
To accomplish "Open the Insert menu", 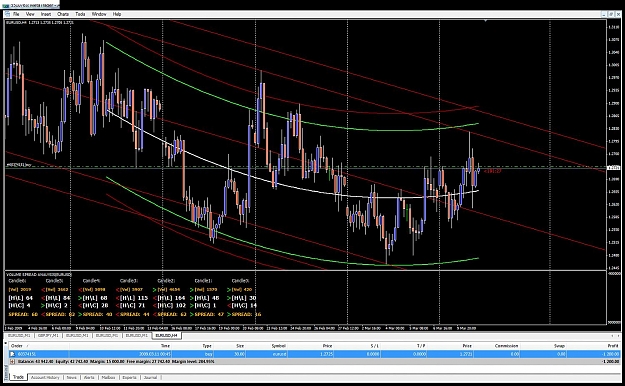I will [x=45, y=14].
